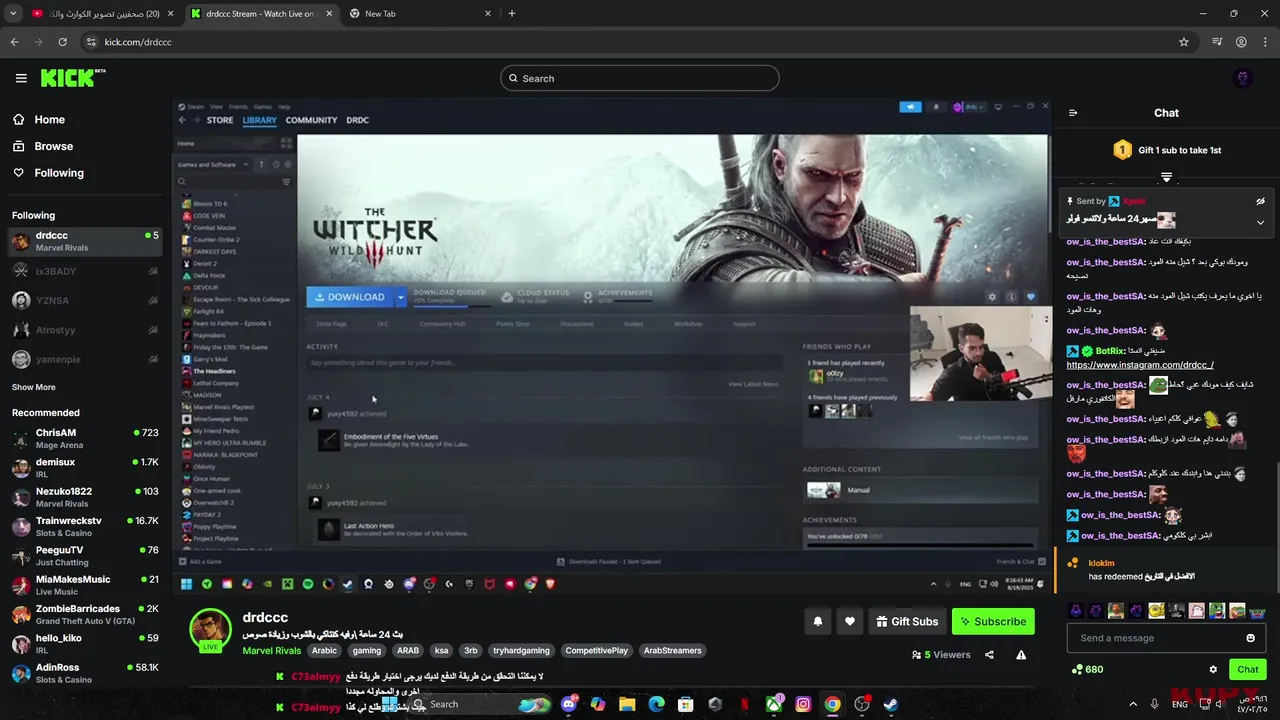Screen dimensions: 1280x720
Task: Open chat settings gear icon
Action: (1213, 669)
